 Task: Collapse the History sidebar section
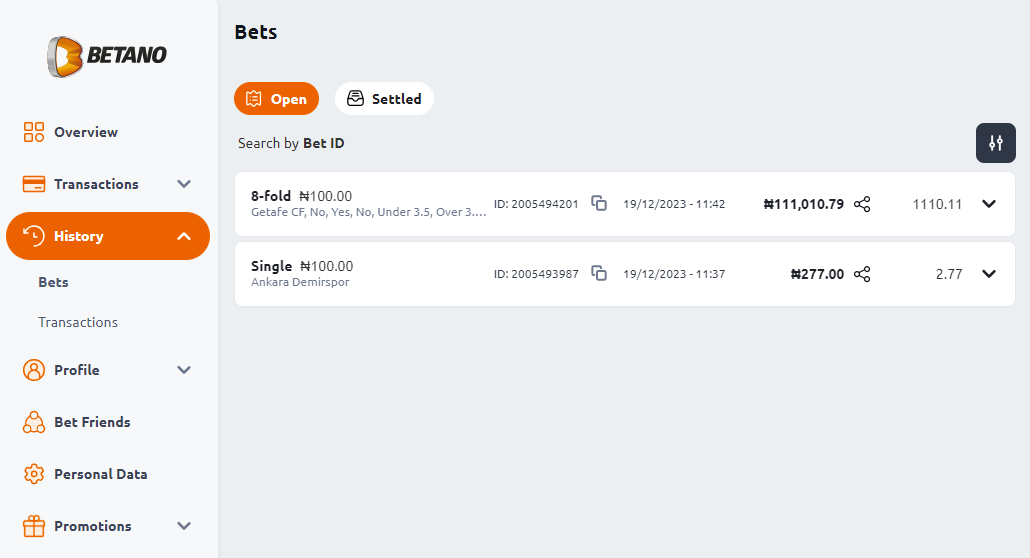(x=184, y=236)
